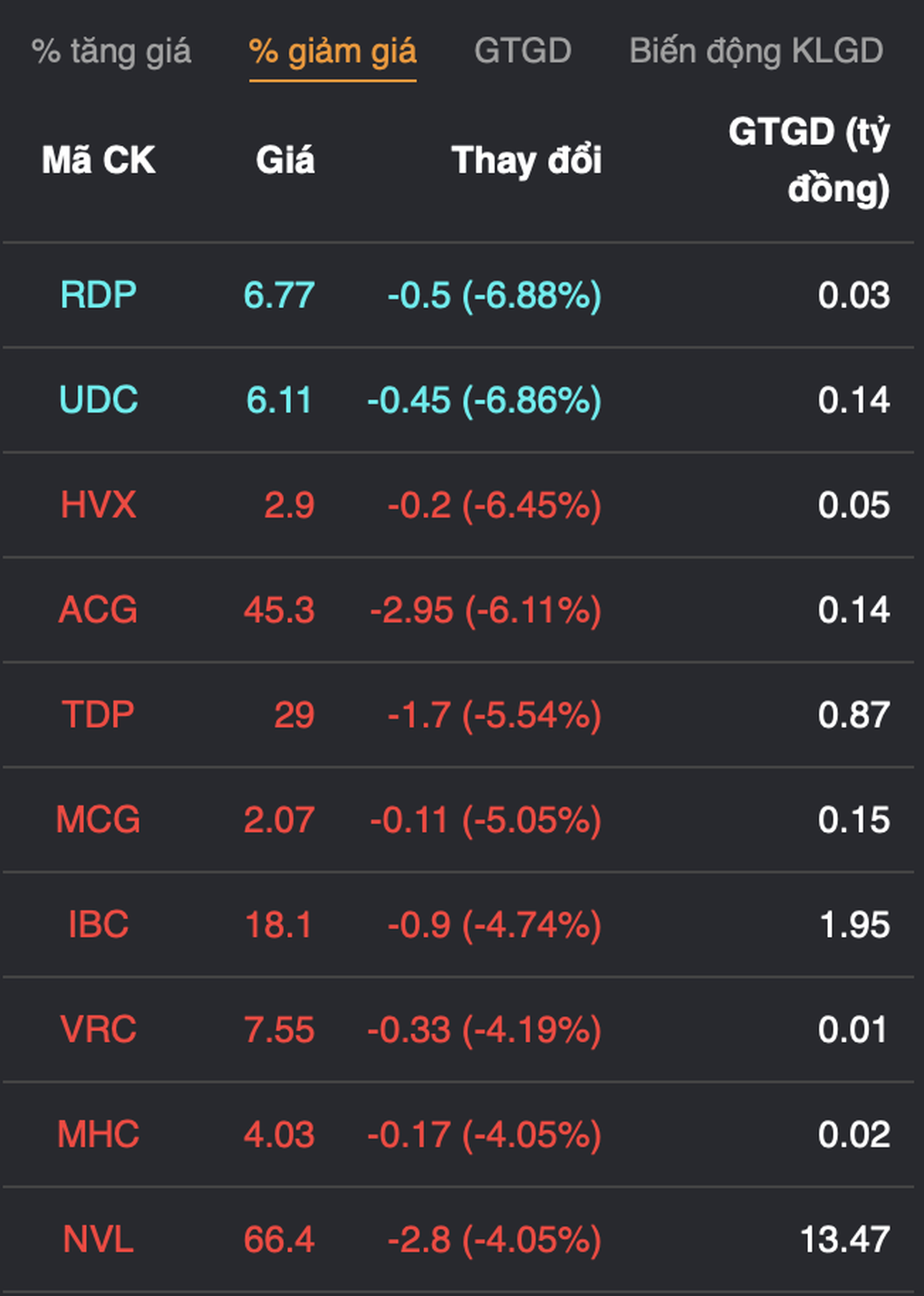
Task: Open the UDC stock symbol
Action: coord(98,400)
